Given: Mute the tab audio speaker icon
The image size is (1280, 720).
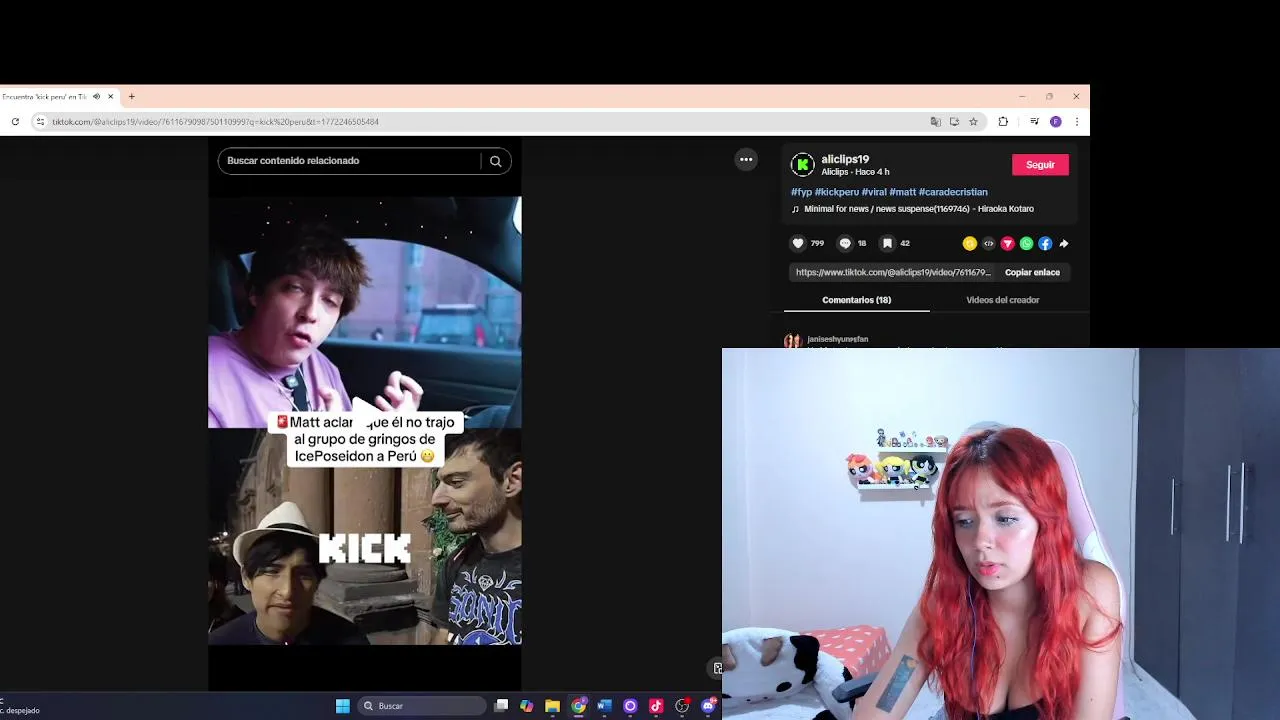Looking at the screenshot, I should 96,97.
